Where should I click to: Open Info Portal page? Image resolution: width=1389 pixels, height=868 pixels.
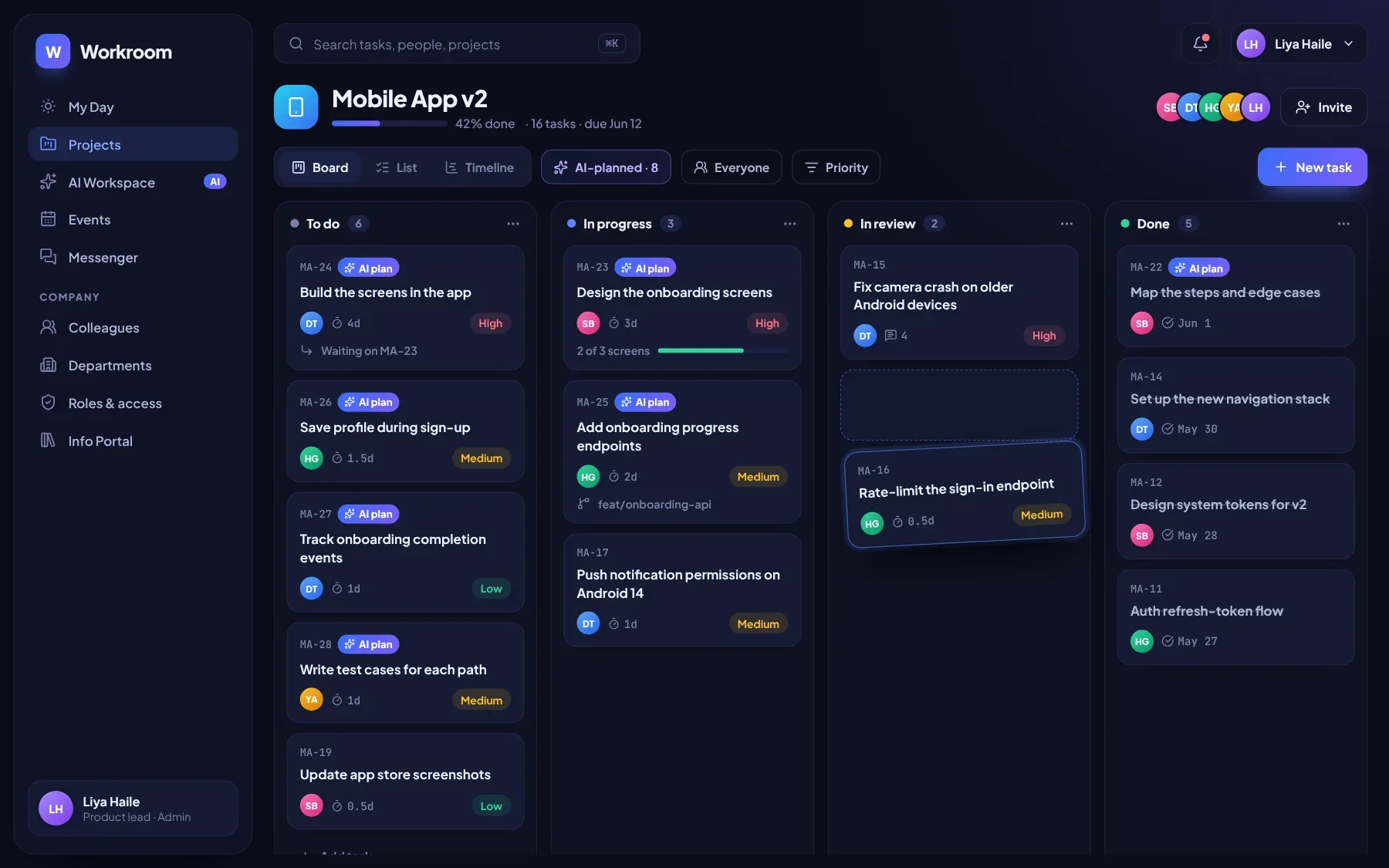[x=133, y=441]
